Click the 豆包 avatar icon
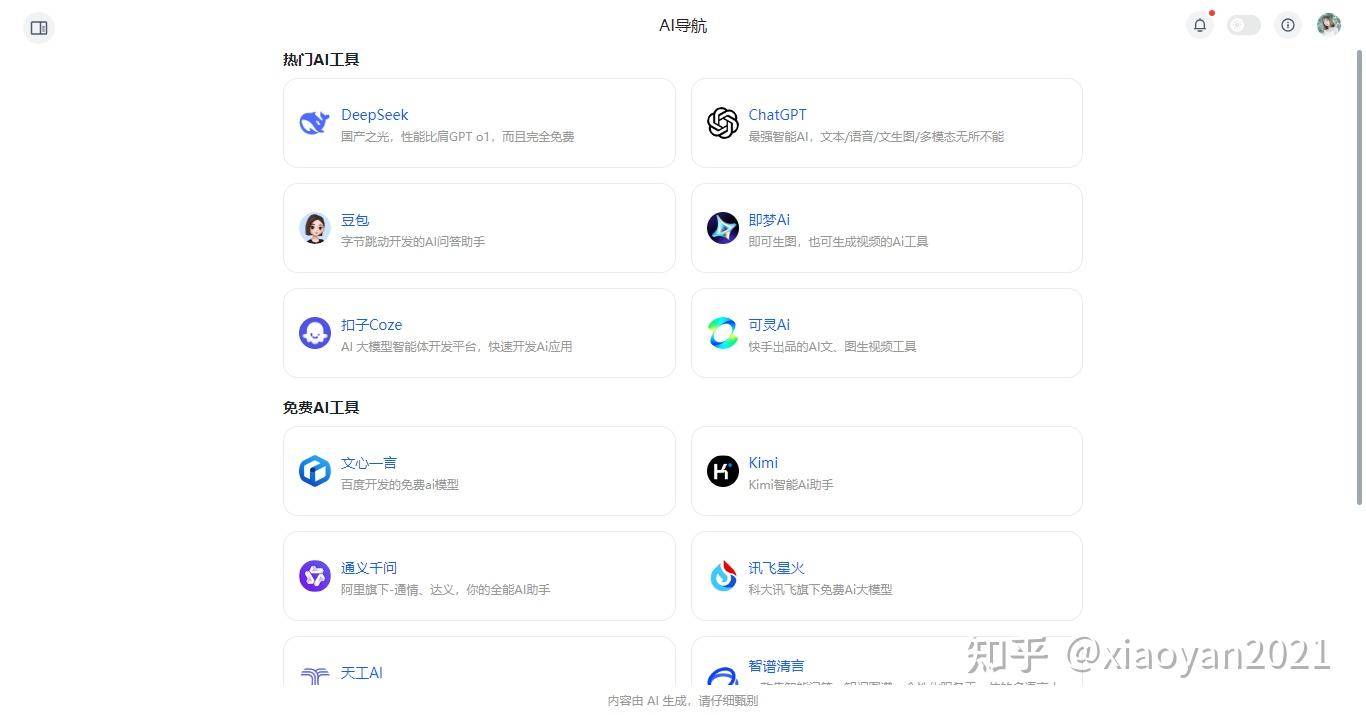The width and height of the screenshot is (1366, 715). [x=315, y=228]
